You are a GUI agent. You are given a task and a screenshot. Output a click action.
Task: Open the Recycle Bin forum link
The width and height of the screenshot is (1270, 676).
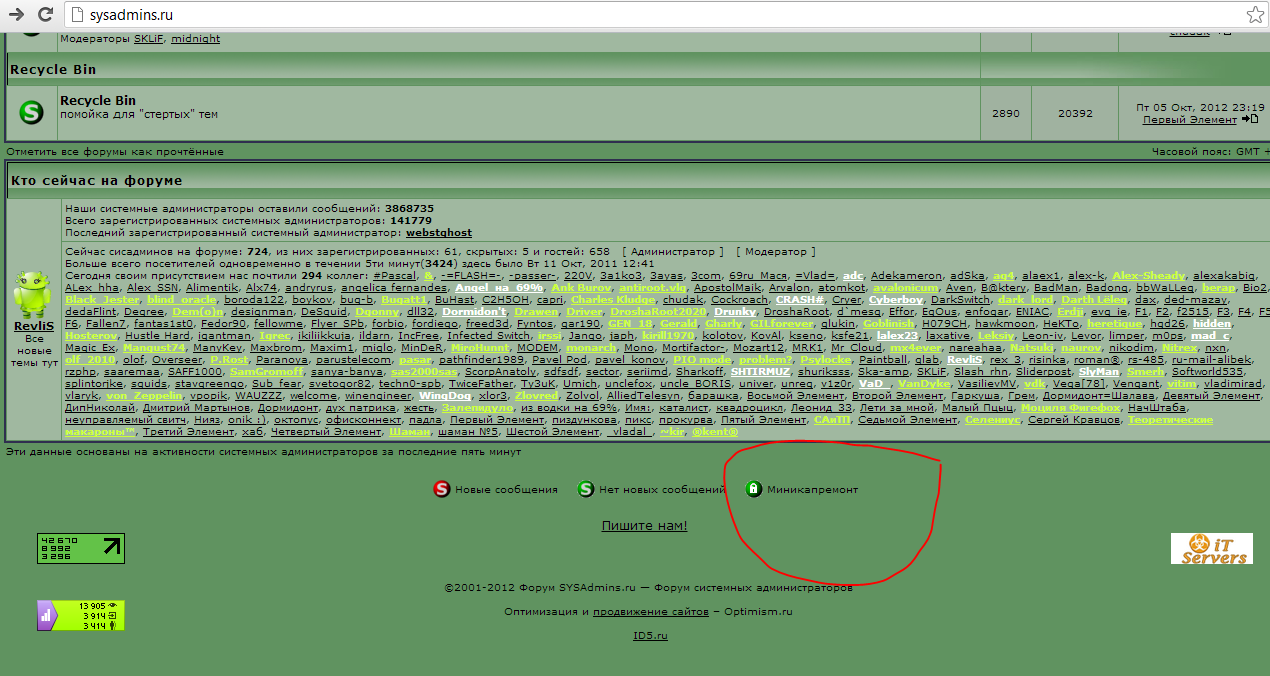[98, 101]
